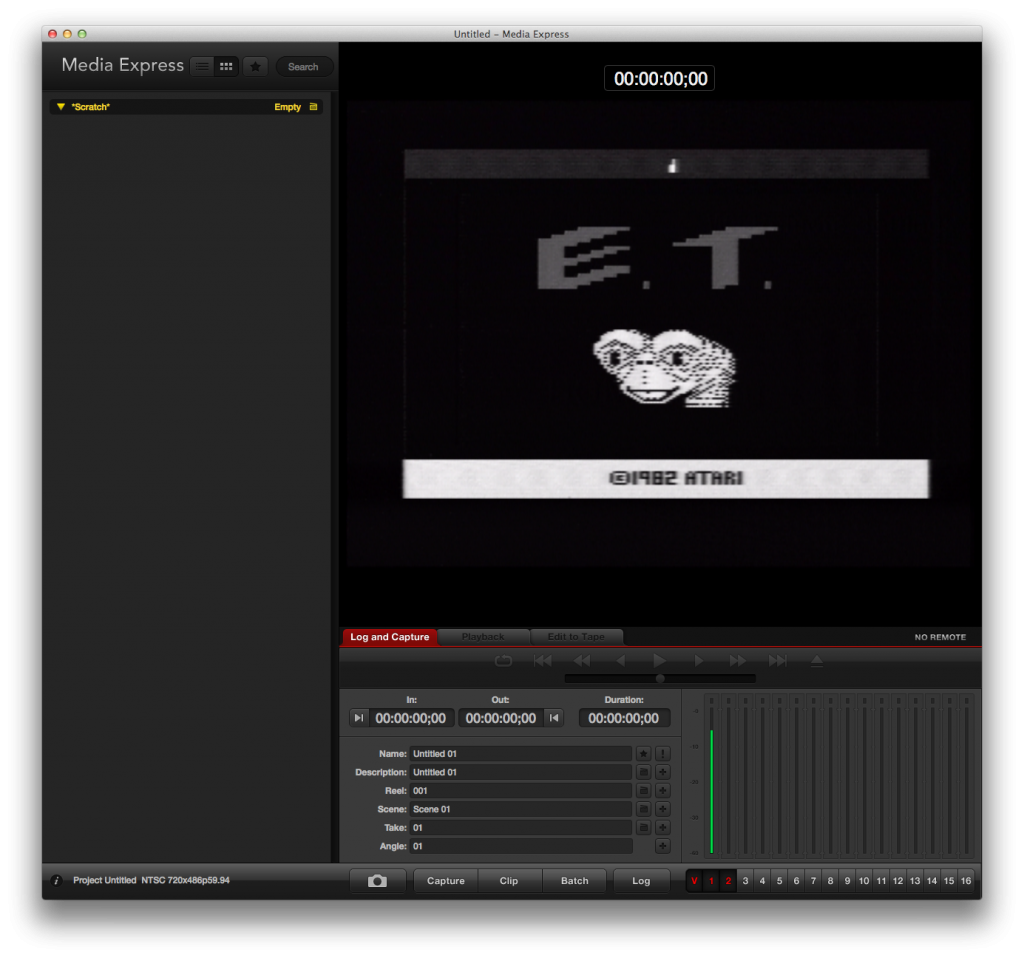Increment Scene with plus button
Screen dimensions: 1024x958
663,809
